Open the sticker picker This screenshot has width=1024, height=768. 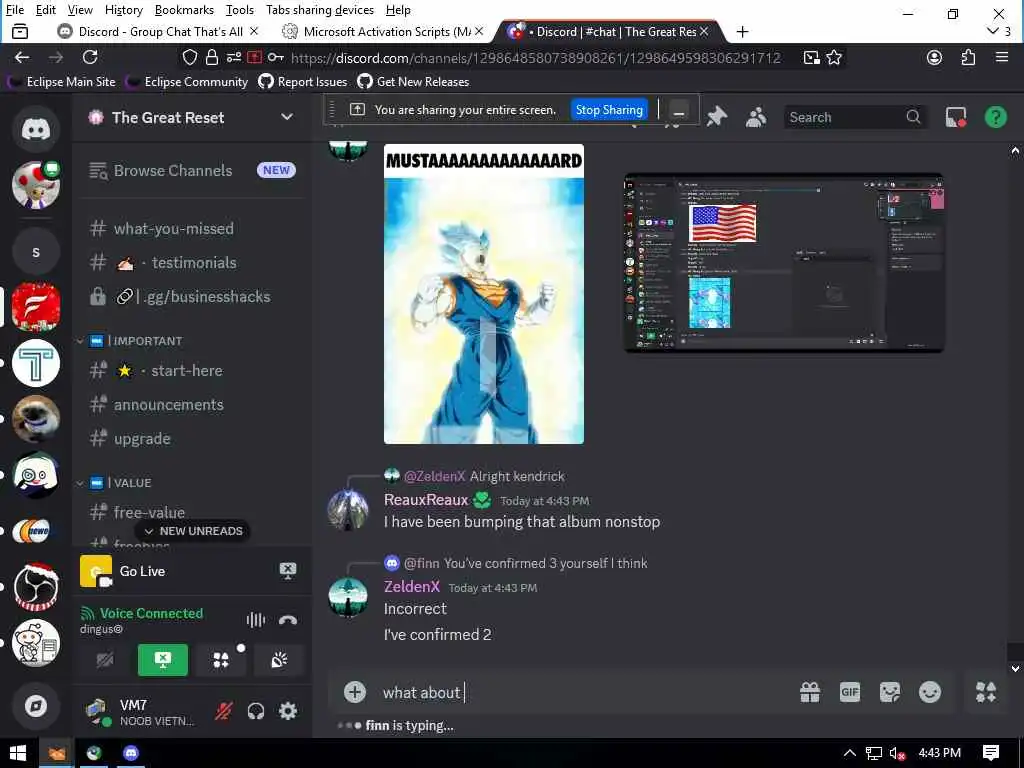tap(889, 692)
